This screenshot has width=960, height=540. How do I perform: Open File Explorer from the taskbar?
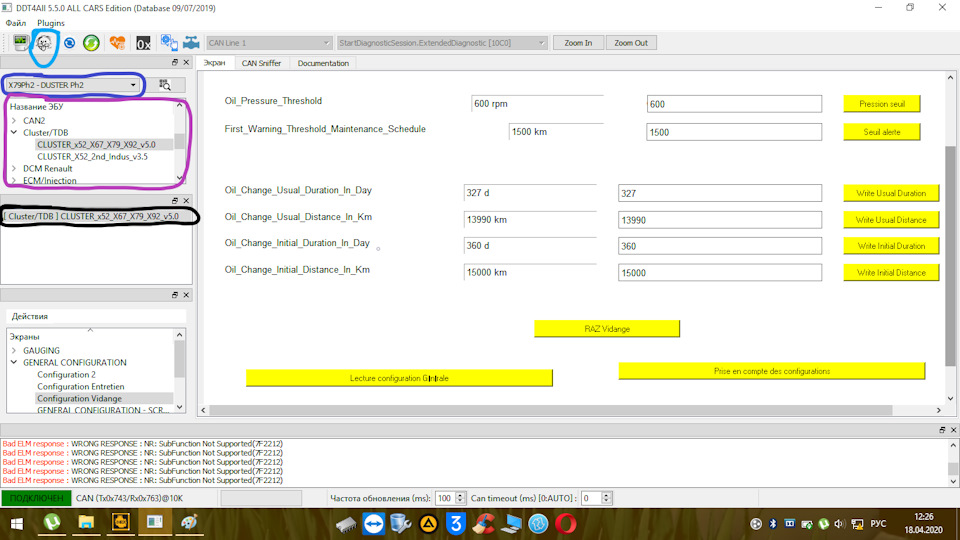tap(86, 523)
